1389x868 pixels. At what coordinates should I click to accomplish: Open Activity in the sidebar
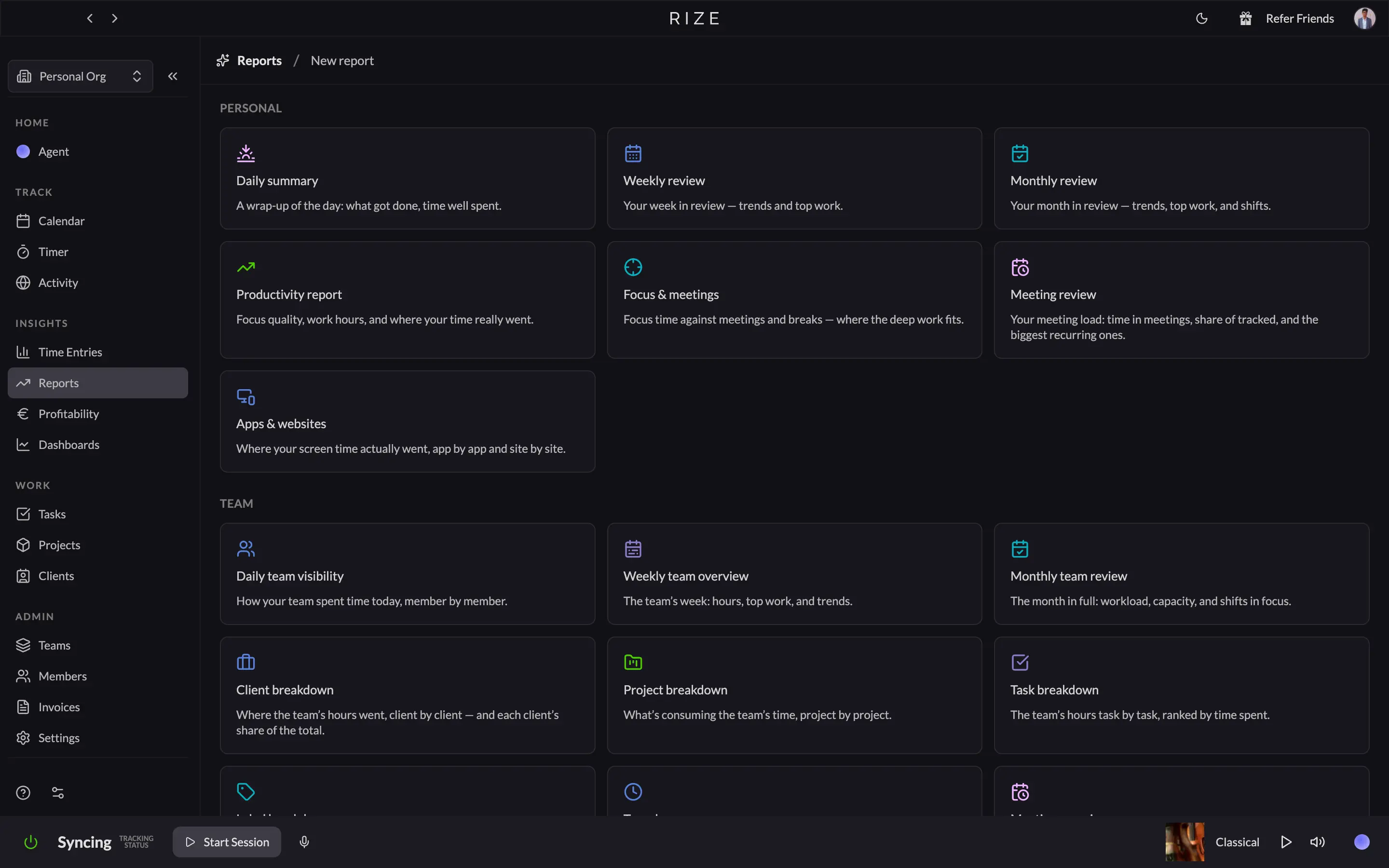pyautogui.click(x=97, y=283)
